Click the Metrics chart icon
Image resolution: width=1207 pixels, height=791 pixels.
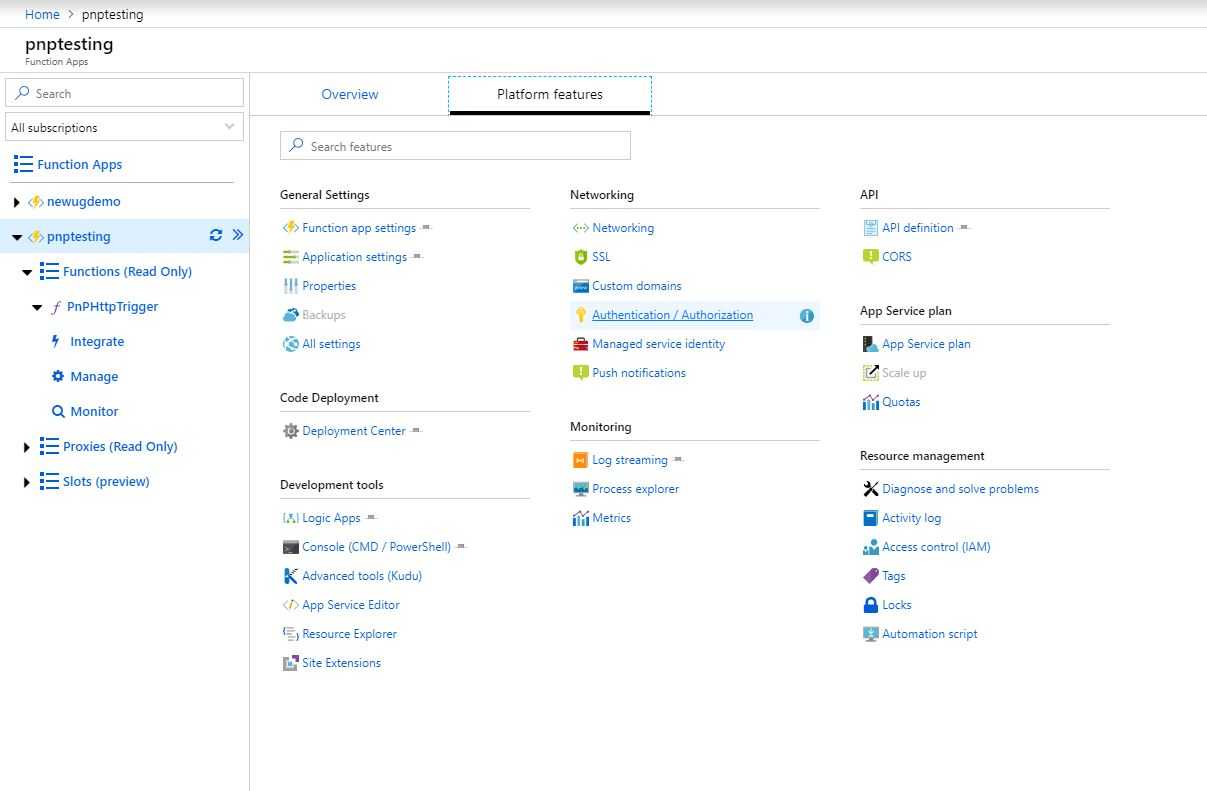point(581,518)
